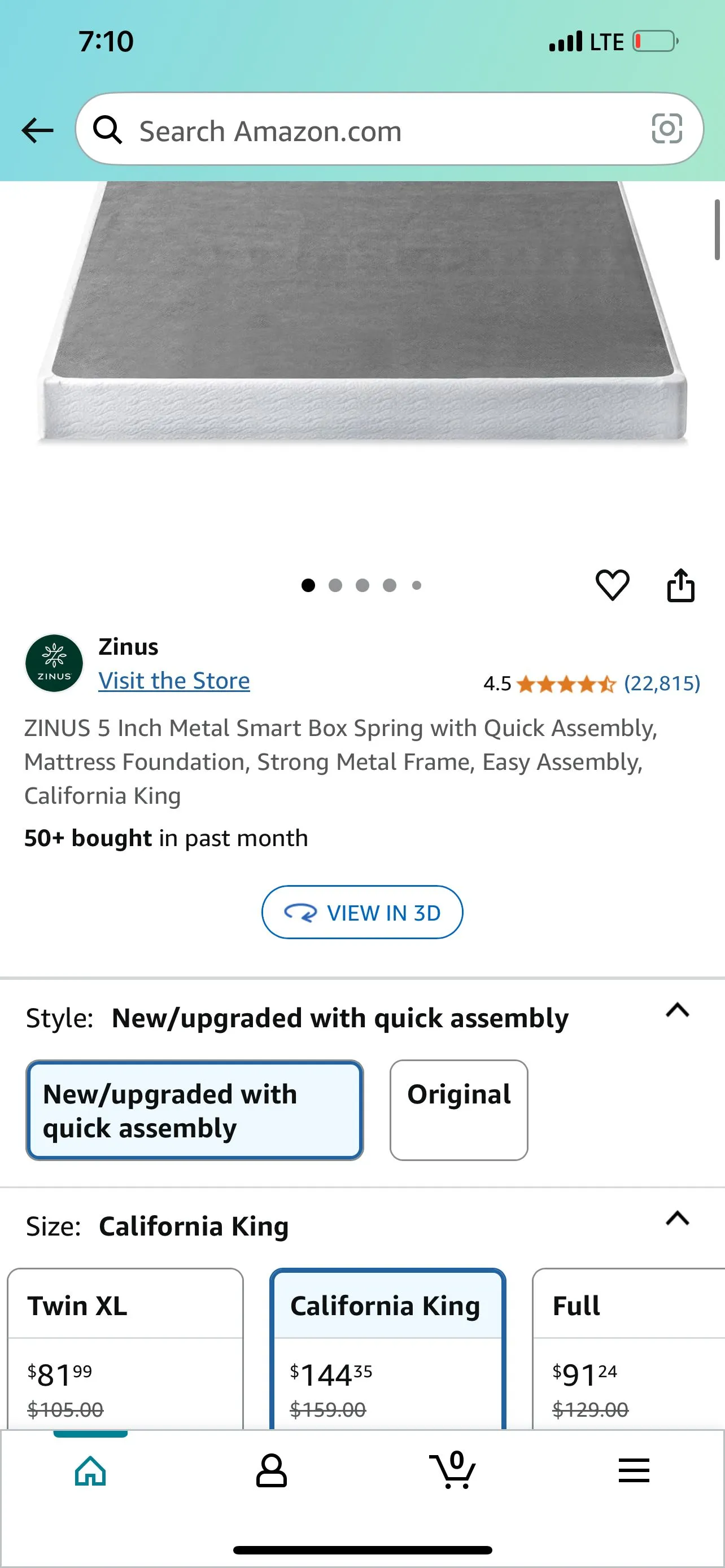
Task: Open the hamburger menu icon
Action: [634, 1470]
